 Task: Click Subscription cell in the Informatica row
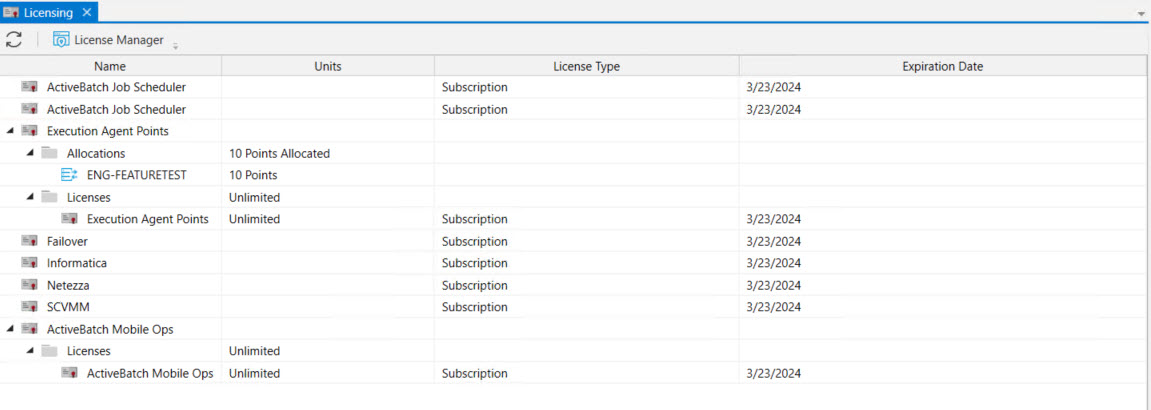(x=474, y=263)
